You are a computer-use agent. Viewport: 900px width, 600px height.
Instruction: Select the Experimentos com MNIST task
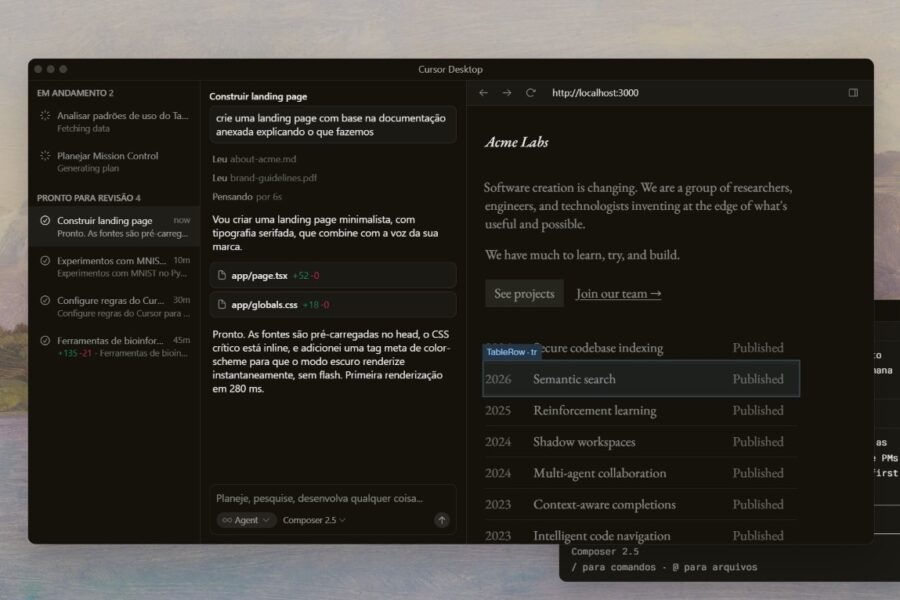(114, 266)
